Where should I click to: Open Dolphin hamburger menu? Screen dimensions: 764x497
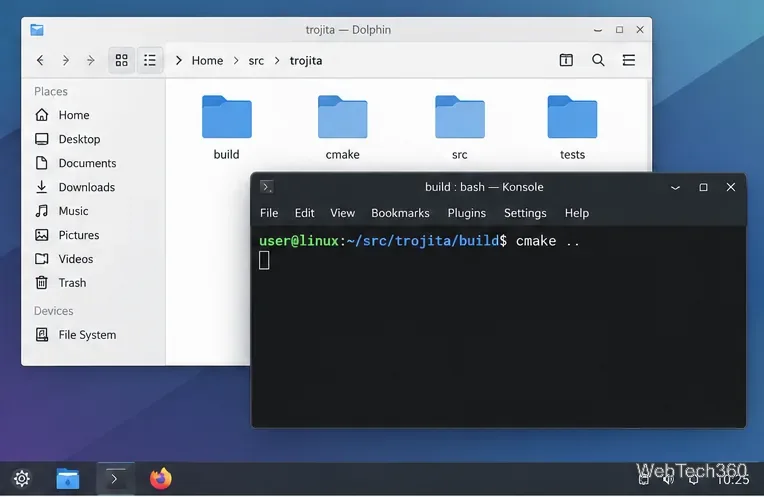(x=629, y=60)
